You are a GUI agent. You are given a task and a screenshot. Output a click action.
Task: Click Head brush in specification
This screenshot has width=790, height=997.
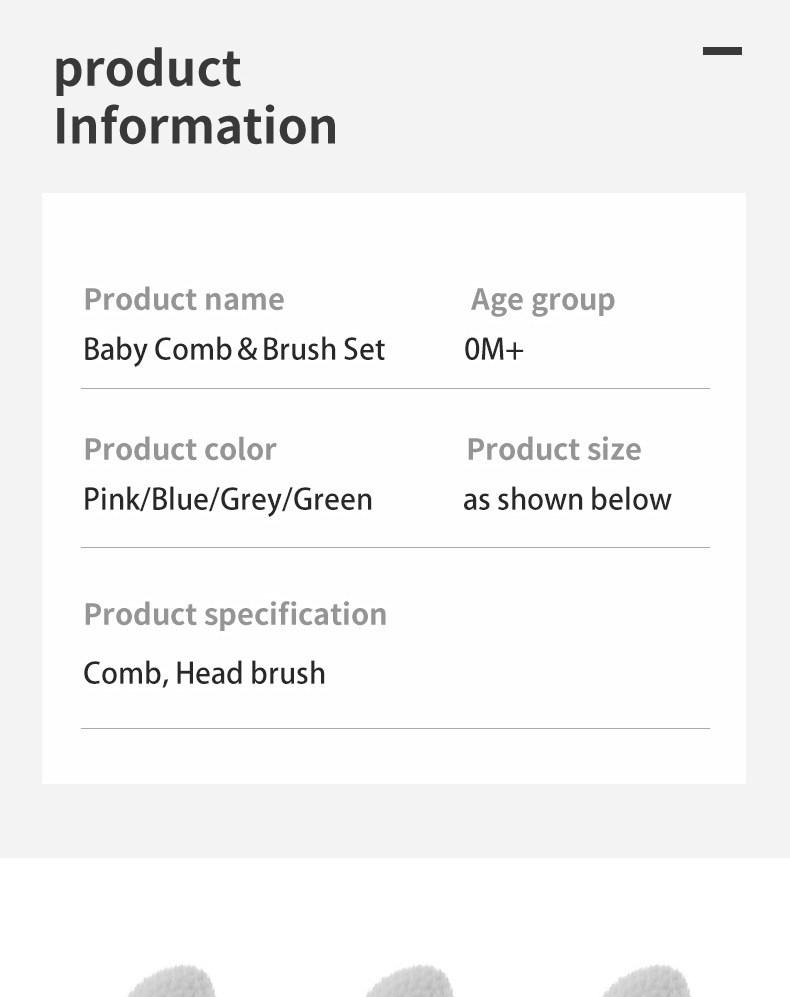tap(250, 673)
